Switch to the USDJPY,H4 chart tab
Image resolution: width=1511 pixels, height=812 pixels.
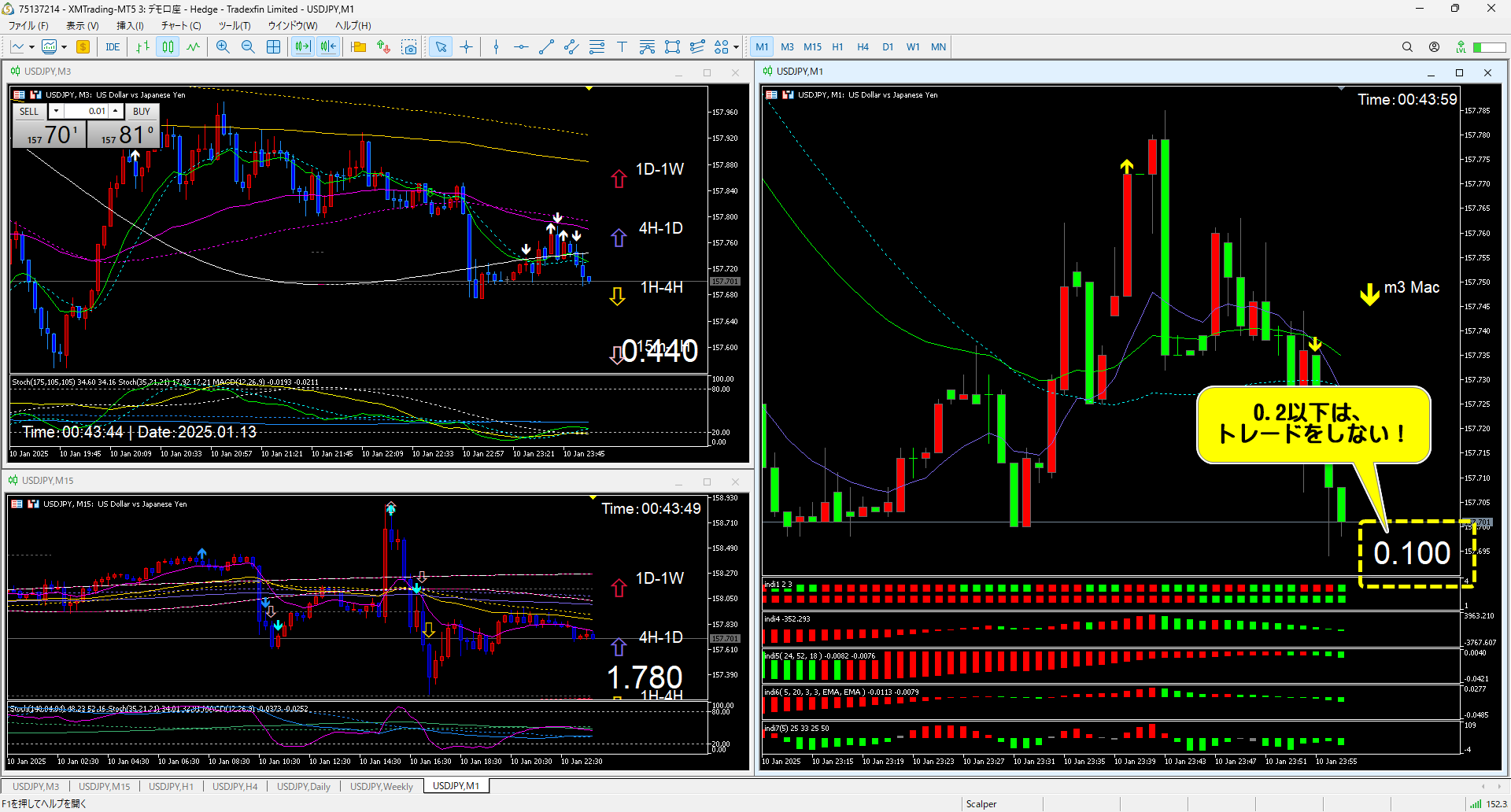click(235, 786)
